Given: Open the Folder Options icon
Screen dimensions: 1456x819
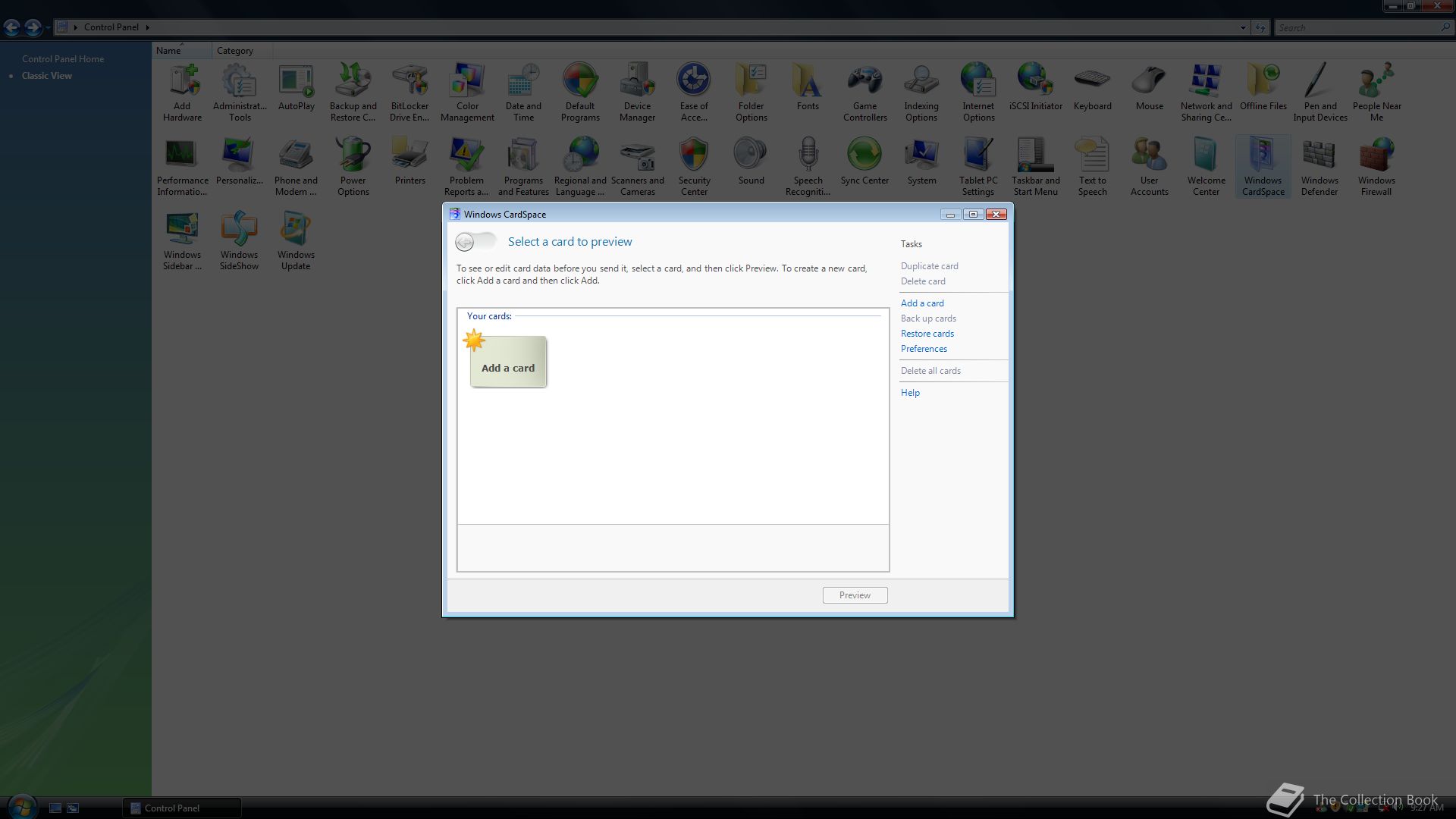Looking at the screenshot, I should point(751,93).
